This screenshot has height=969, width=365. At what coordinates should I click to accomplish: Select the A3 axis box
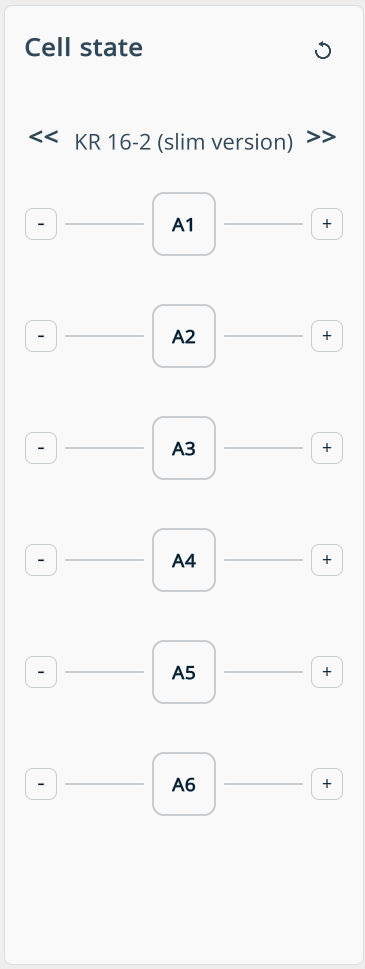point(184,448)
